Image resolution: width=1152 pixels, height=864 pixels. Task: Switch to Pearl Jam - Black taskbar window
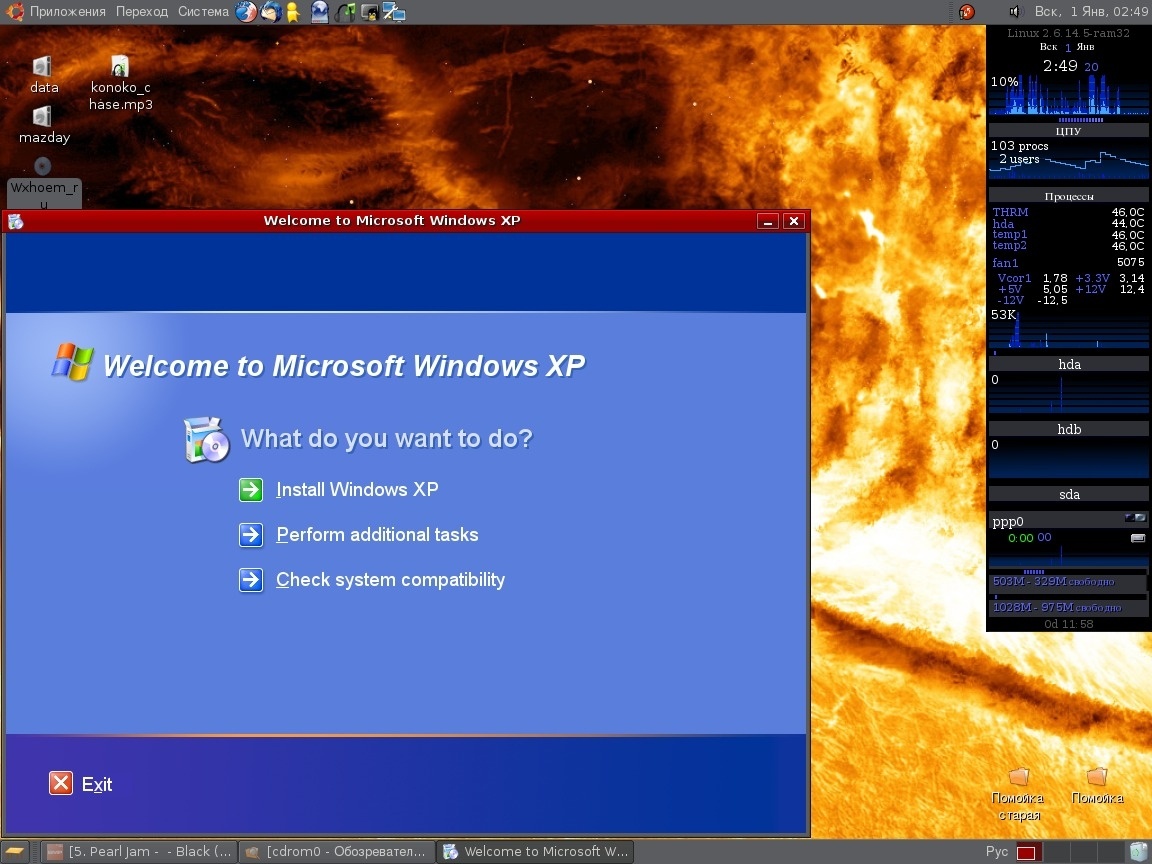pos(140,852)
